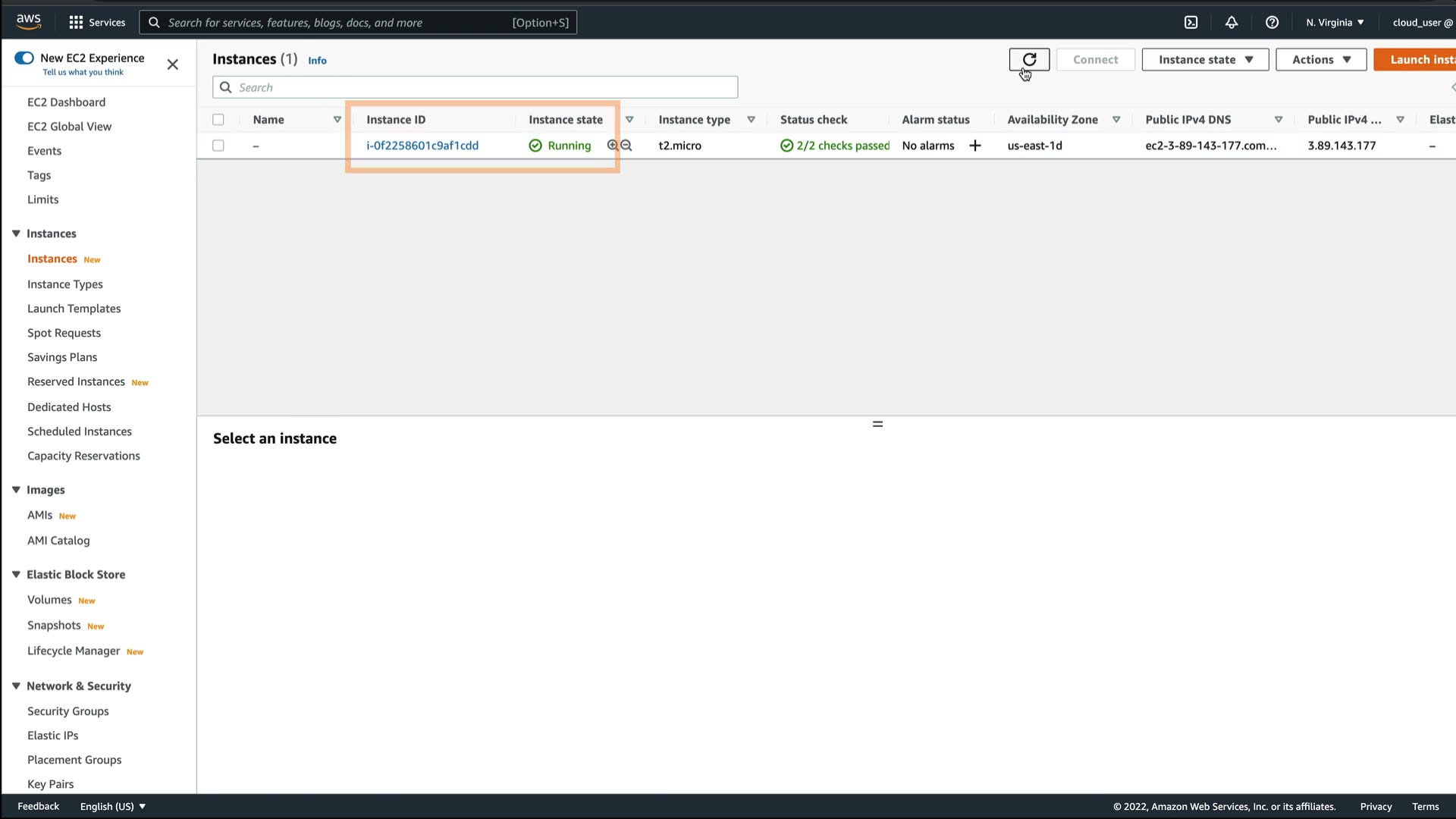This screenshot has width=1456, height=819.
Task: Toggle the New EC2 Experience switch
Action: tap(24, 58)
